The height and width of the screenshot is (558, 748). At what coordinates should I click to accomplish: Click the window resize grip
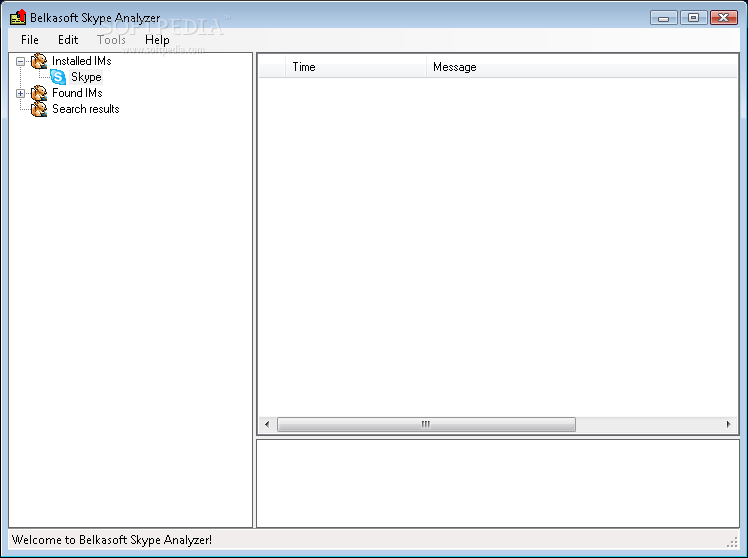click(732, 542)
